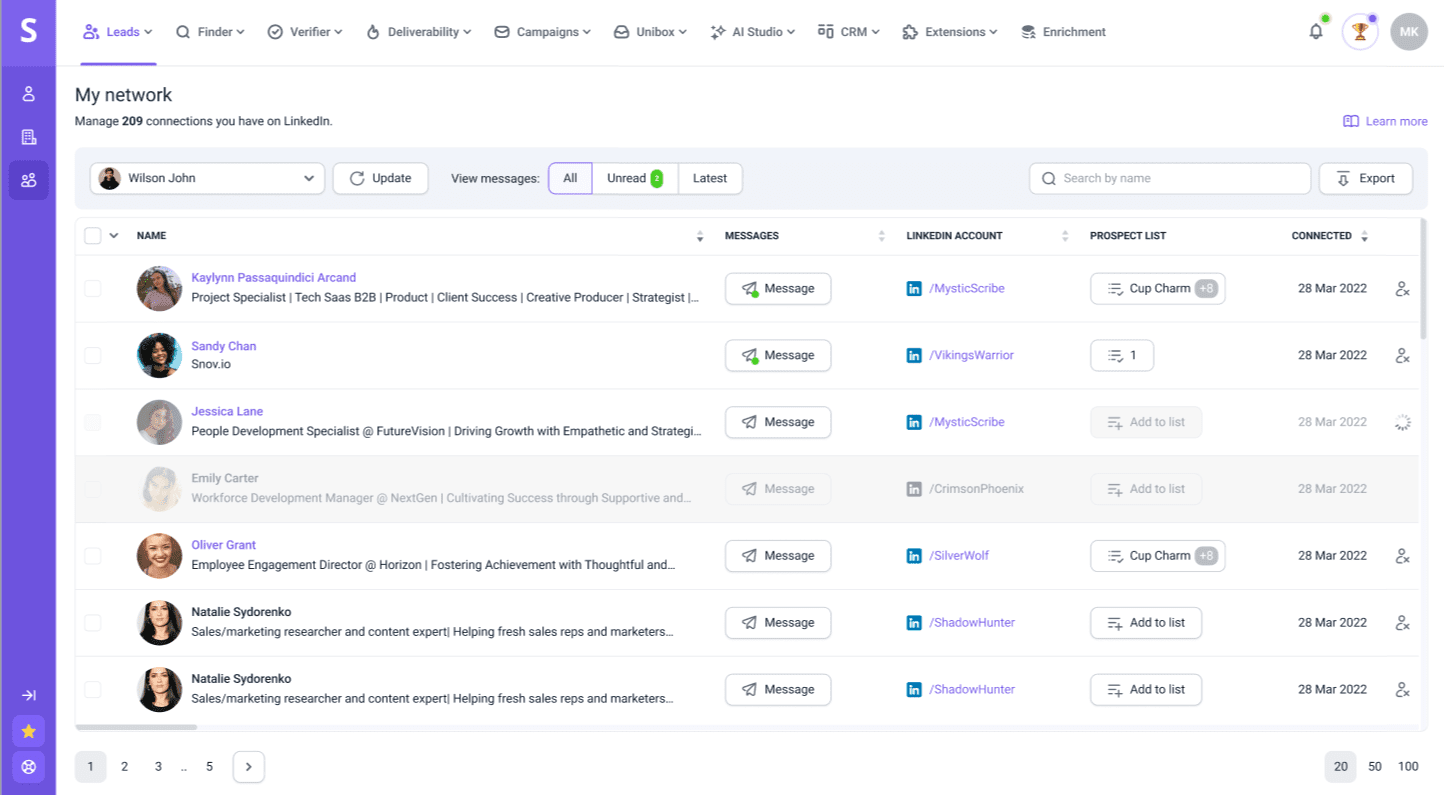The height and width of the screenshot is (795, 1444).
Task: Toggle the select-all header checkbox
Action: click(93, 236)
